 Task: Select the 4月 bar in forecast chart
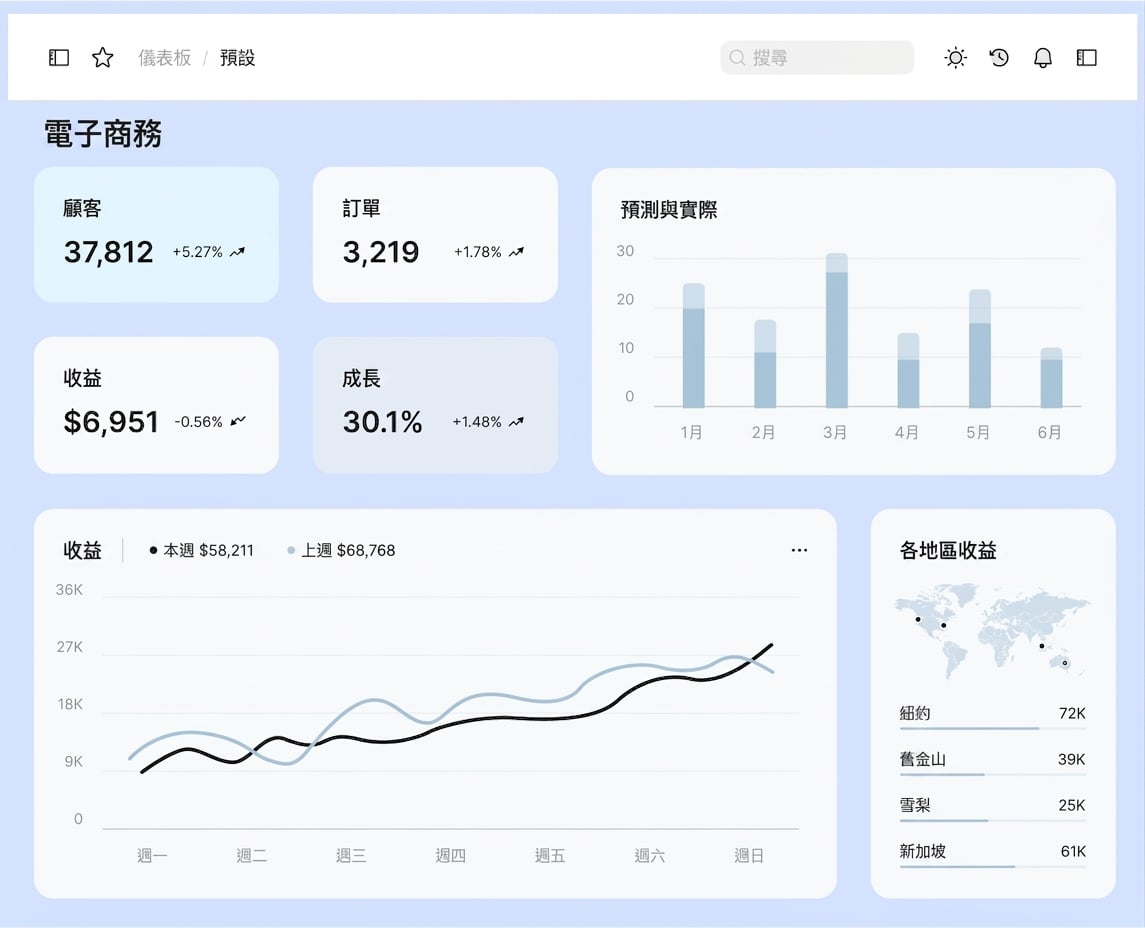[908, 370]
